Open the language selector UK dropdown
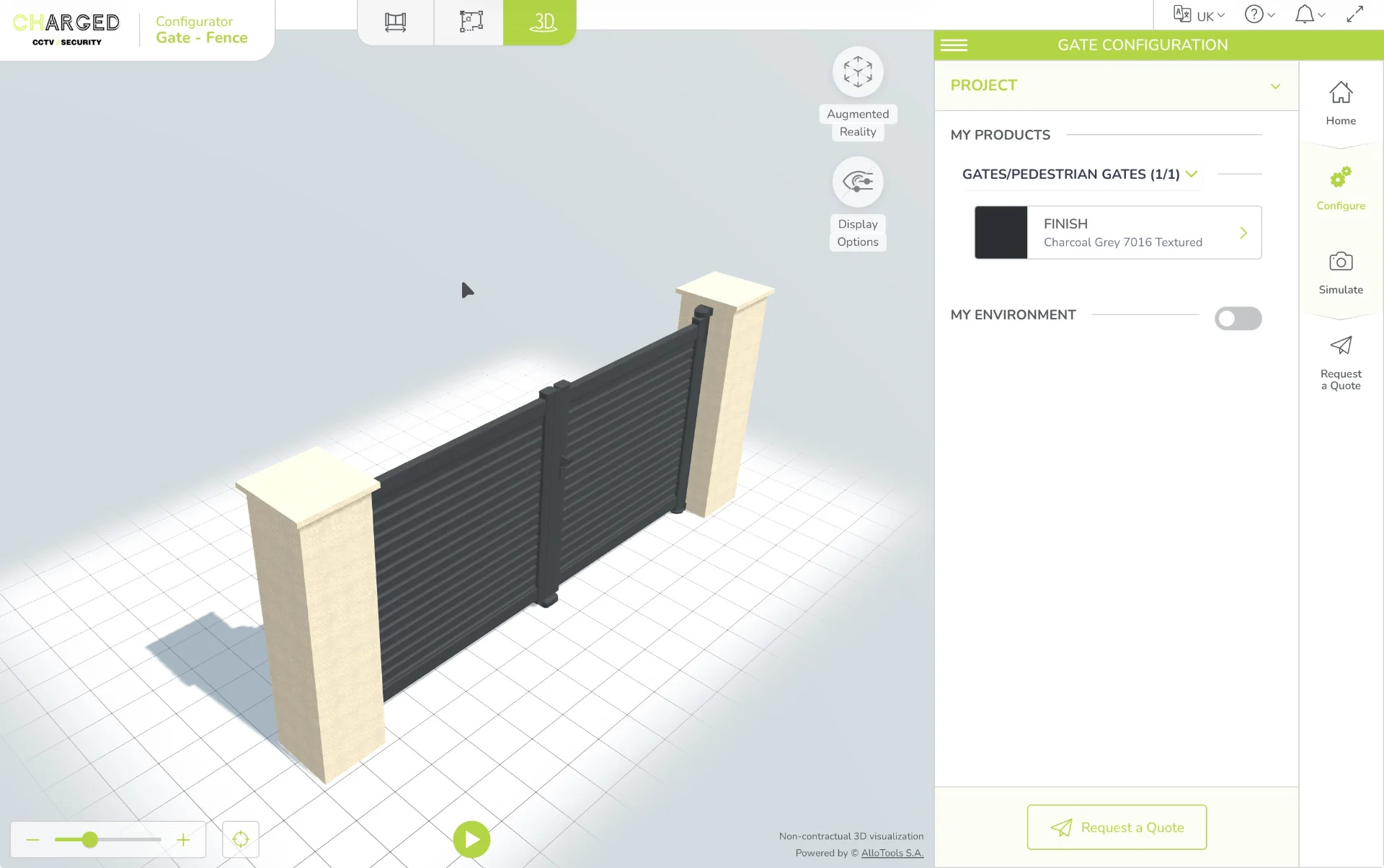 pos(1199,15)
